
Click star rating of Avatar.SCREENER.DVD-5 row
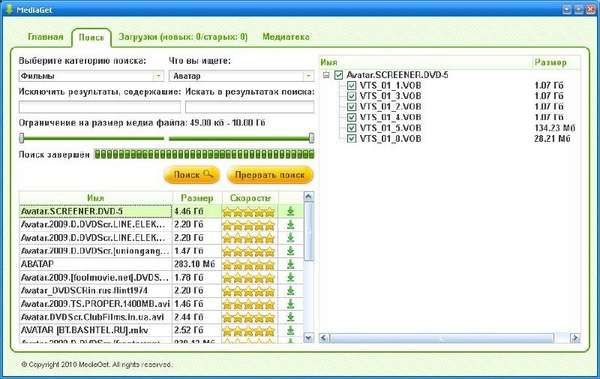[249, 212]
